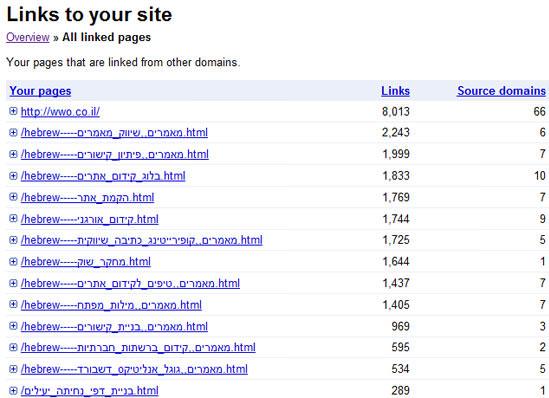Select the links count "969"
549x398 pixels.
[x=401, y=327]
